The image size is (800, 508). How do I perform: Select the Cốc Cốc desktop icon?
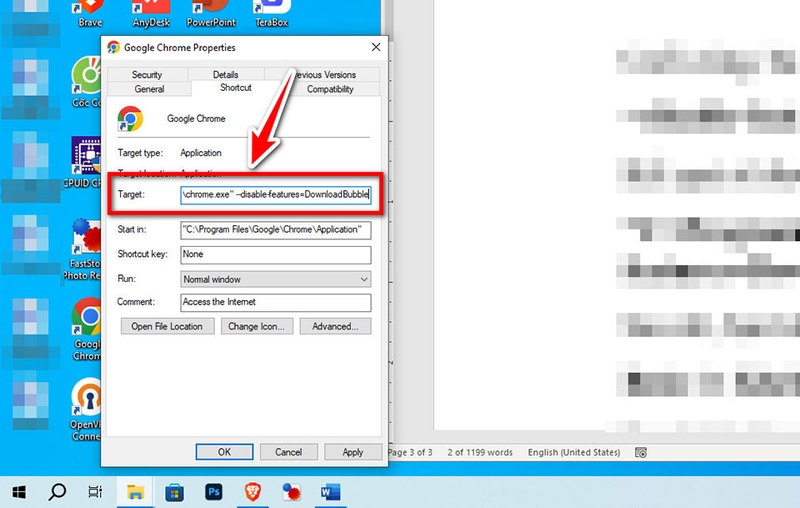pyautogui.click(x=86, y=82)
